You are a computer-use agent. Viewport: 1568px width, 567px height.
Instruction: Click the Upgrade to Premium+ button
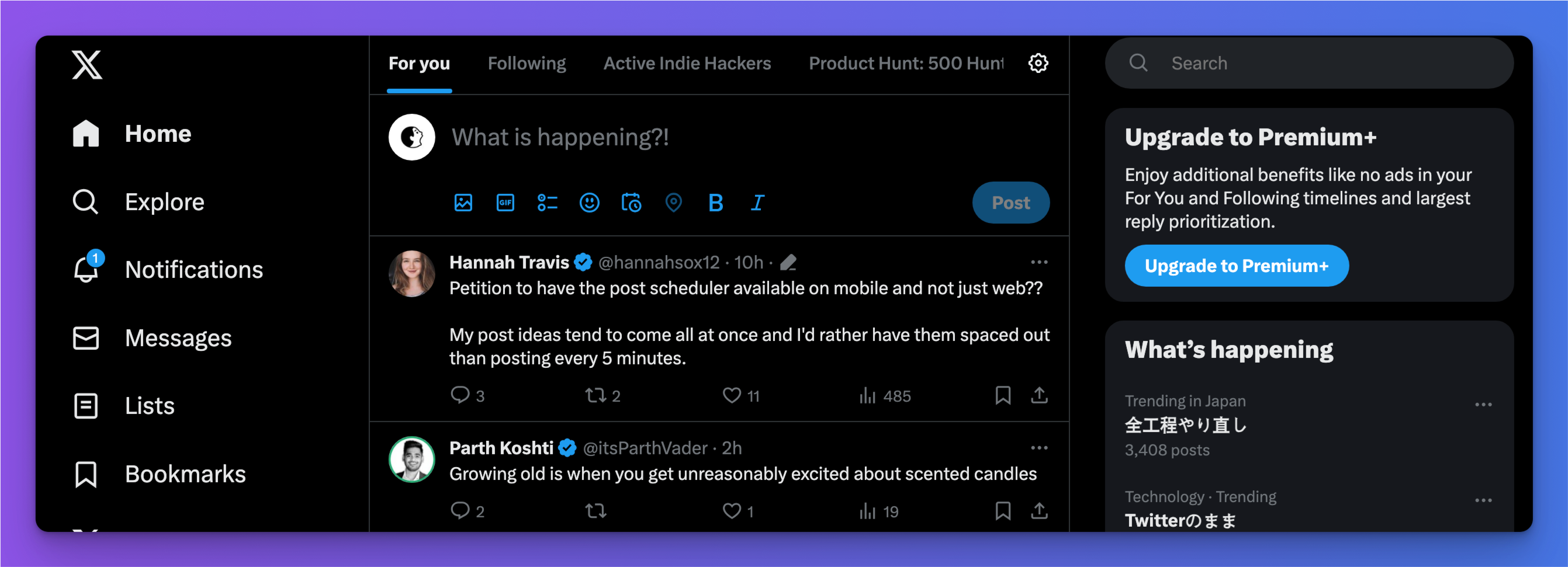[x=1236, y=266]
